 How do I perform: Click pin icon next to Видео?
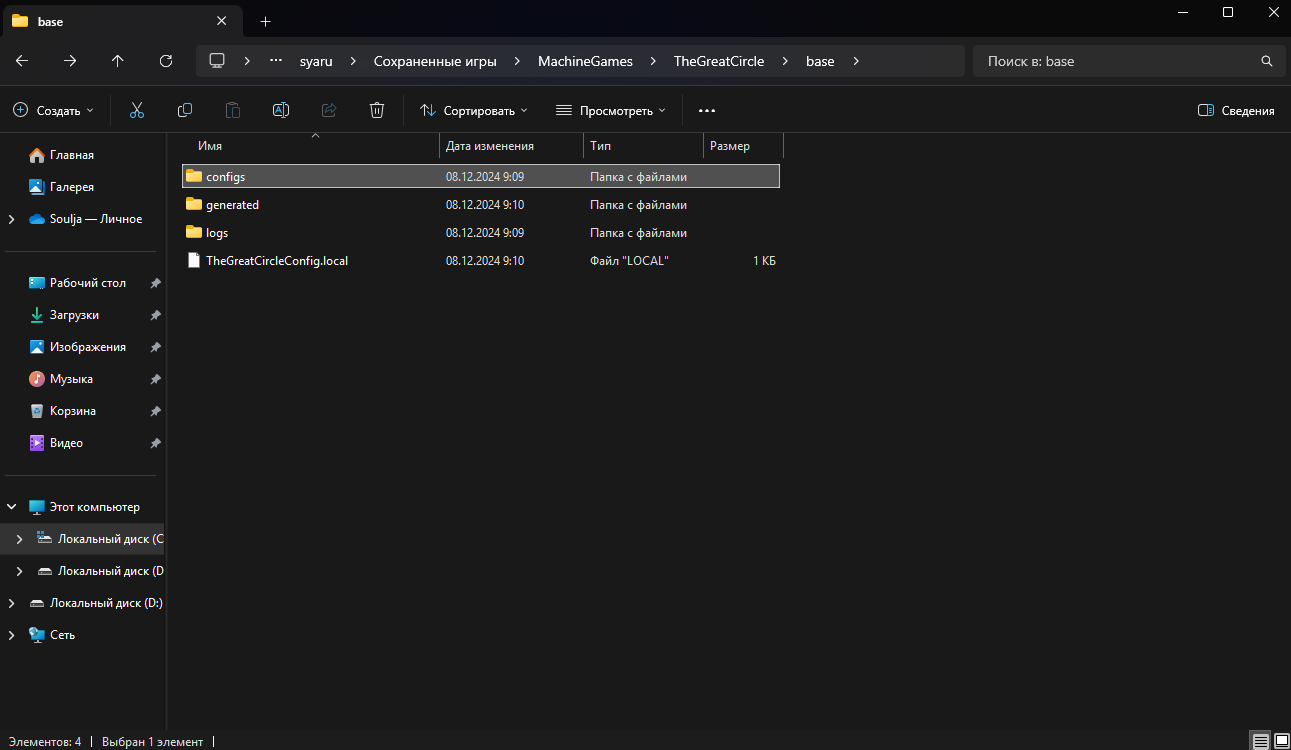(x=155, y=443)
